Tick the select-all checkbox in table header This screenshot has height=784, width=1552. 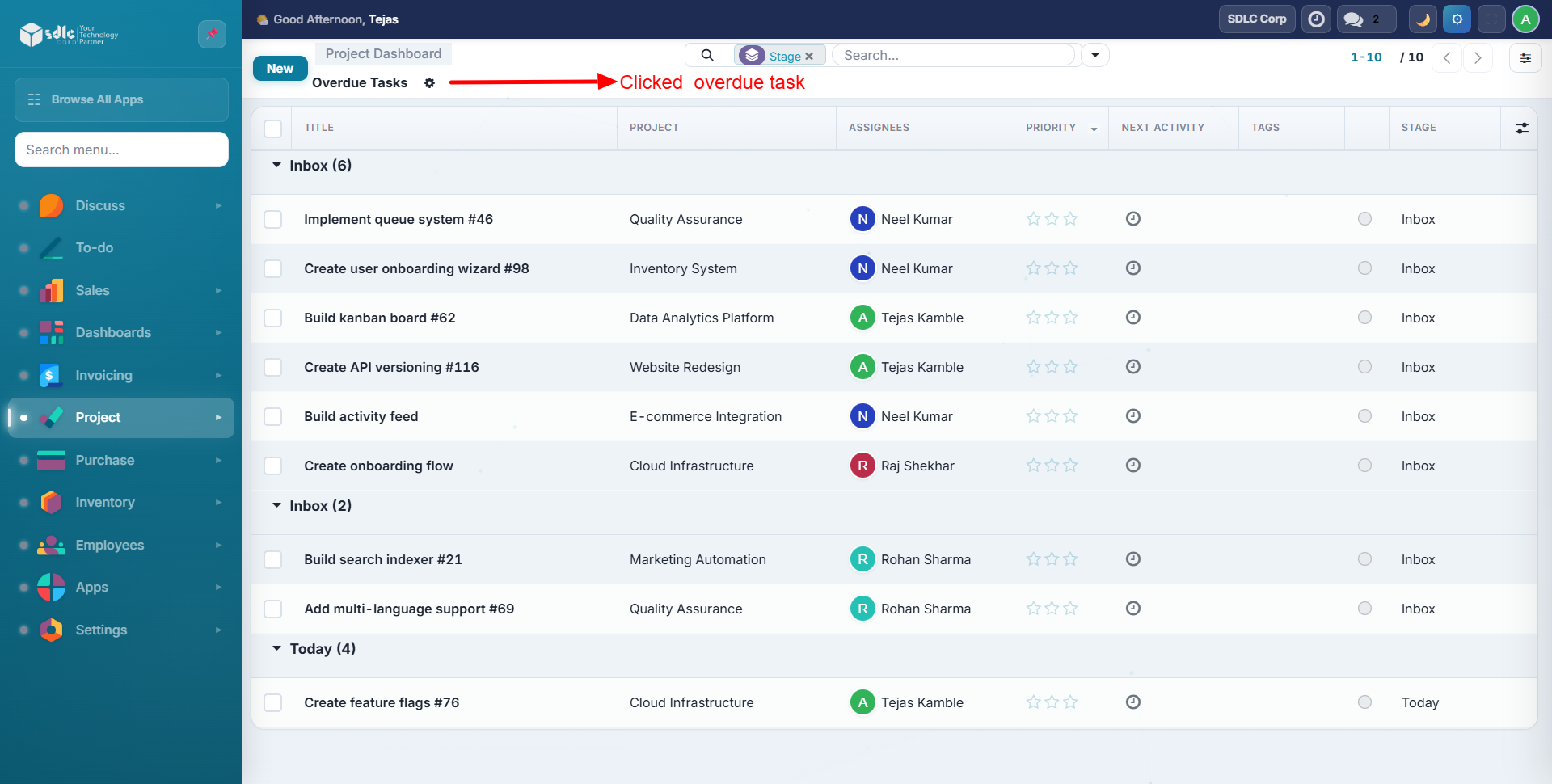coord(273,129)
